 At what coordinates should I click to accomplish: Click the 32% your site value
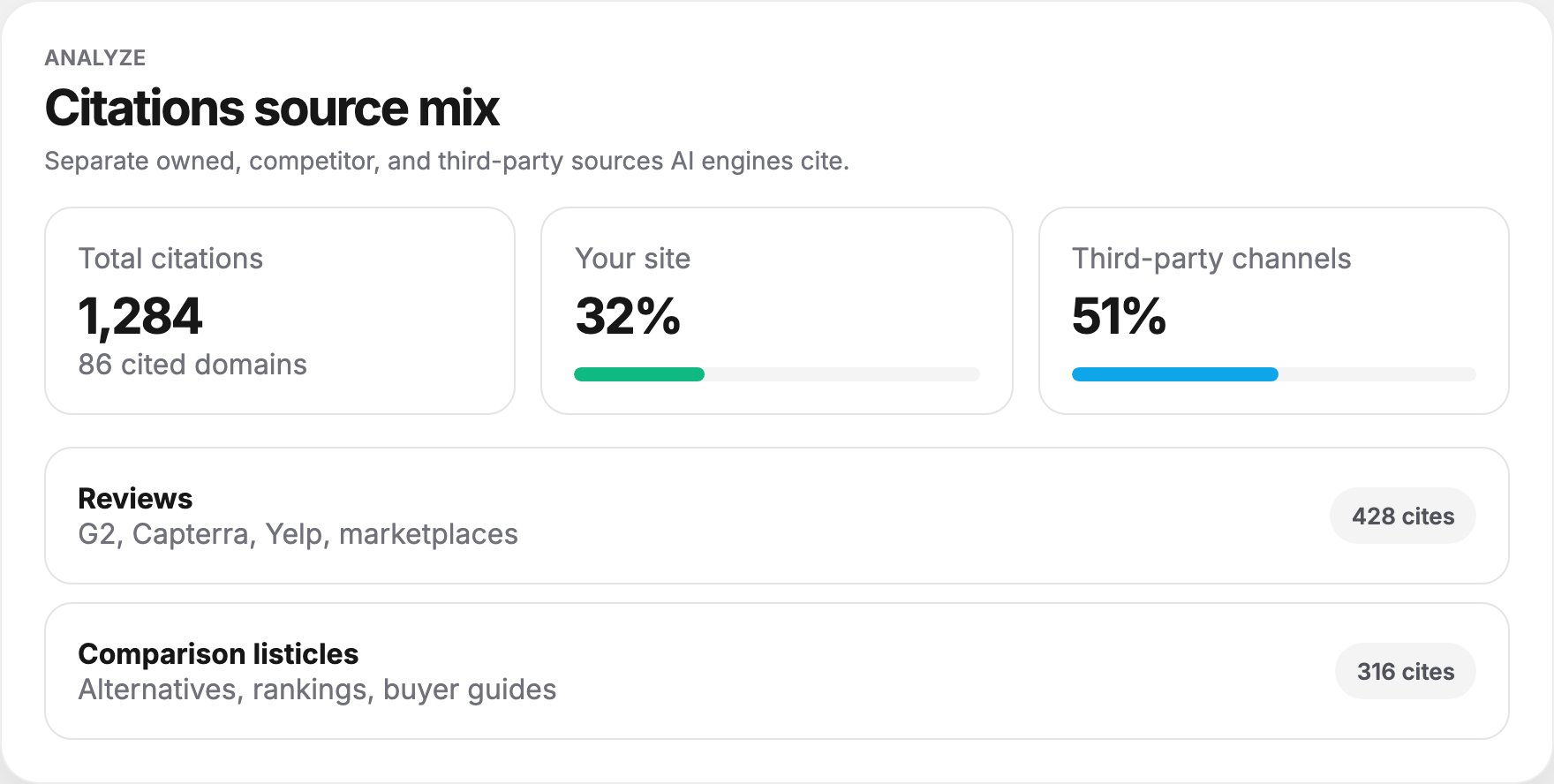point(628,316)
